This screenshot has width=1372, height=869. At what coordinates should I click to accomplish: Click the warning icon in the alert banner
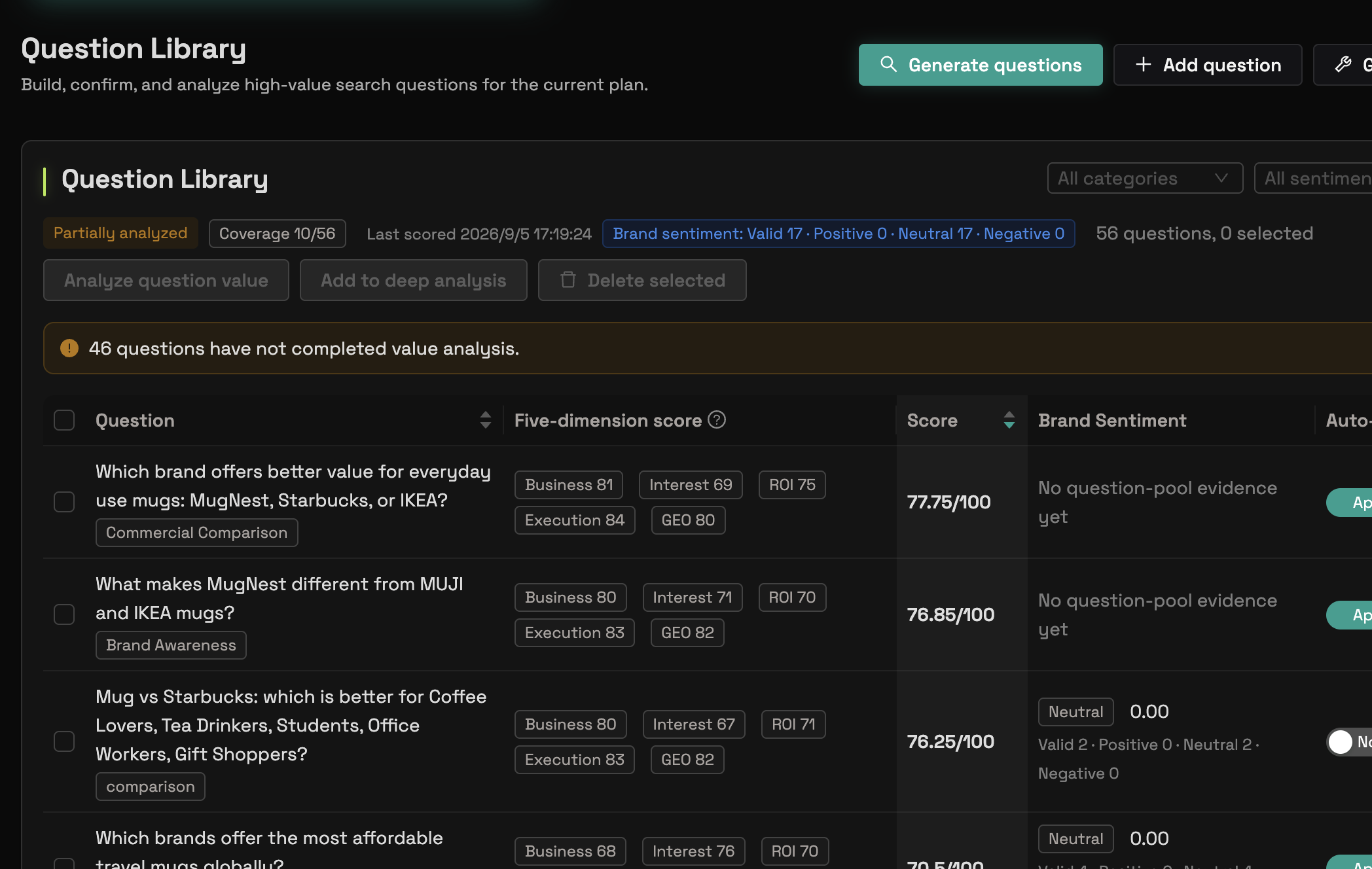[69, 348]
